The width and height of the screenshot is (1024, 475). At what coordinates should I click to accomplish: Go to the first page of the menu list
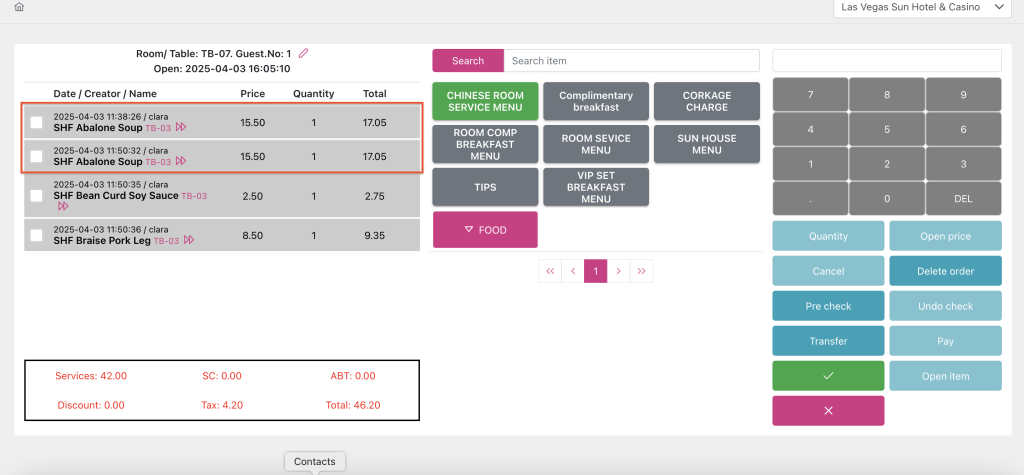[550, 271]
